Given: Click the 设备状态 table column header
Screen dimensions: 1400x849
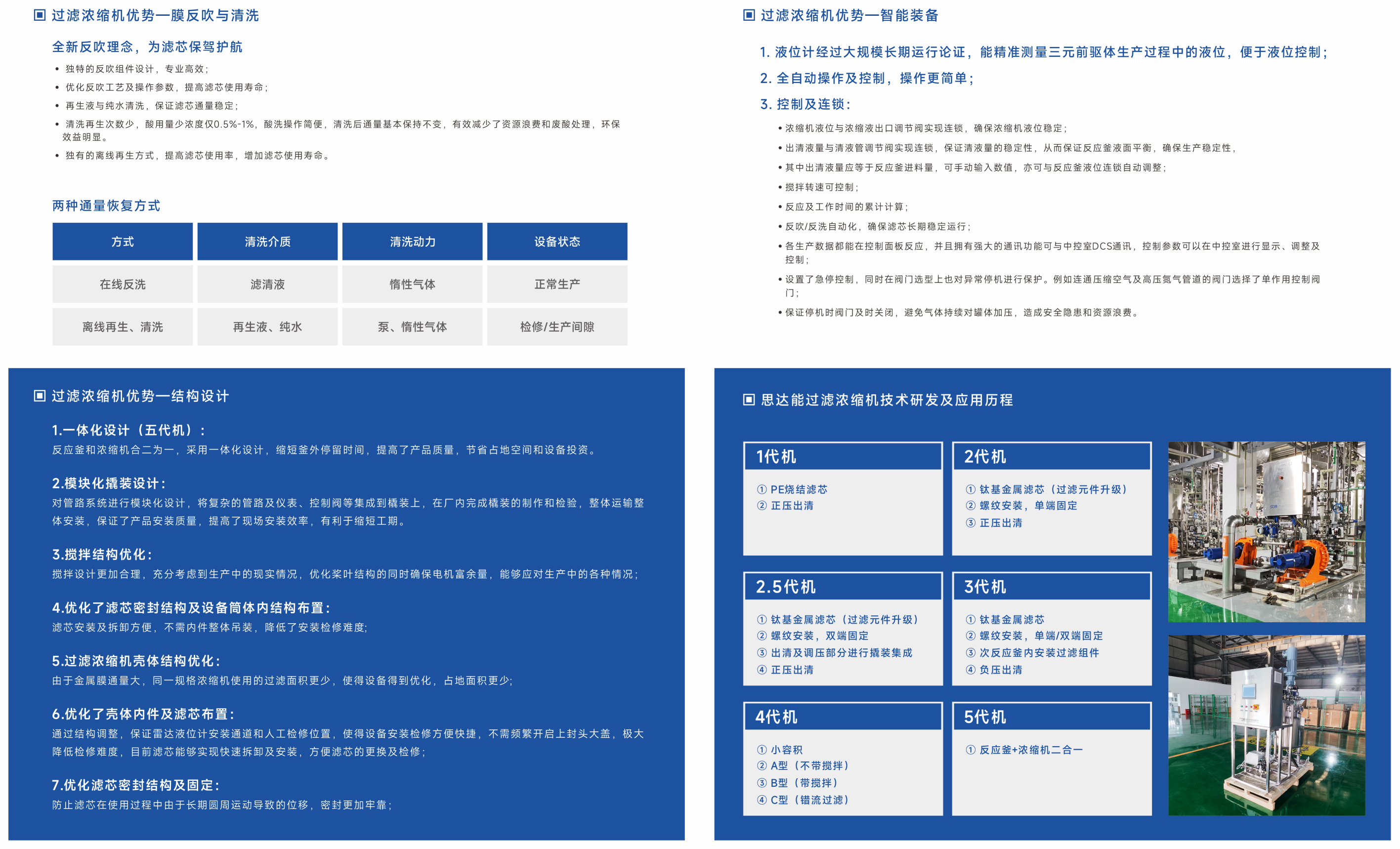Looking at the screenshot, I should pos(557,241).
